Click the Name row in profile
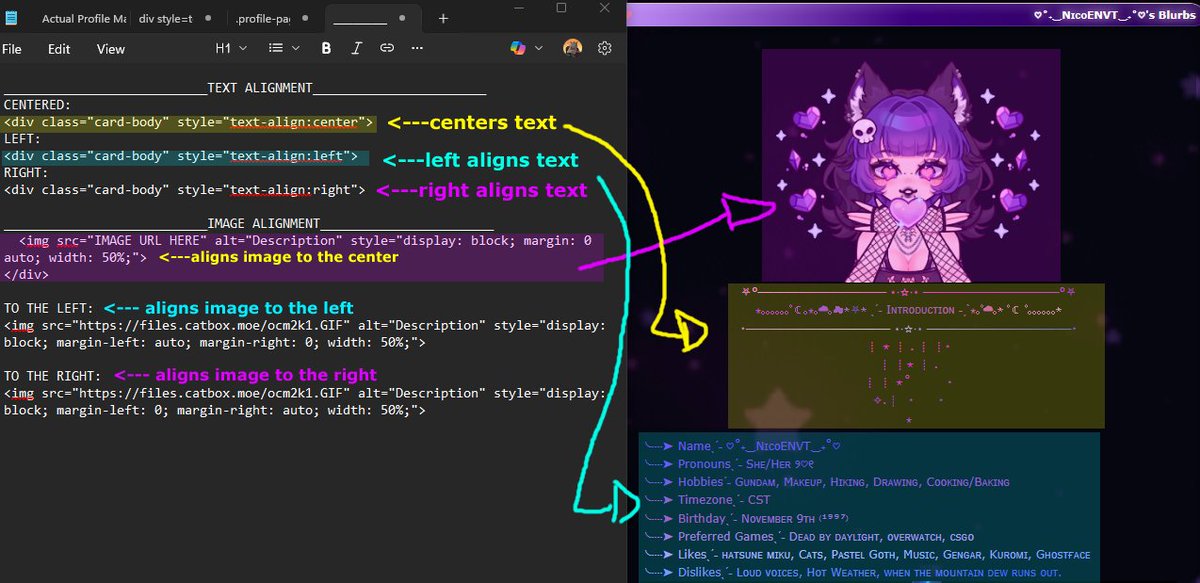1200x583 pixels. point(743,446)
